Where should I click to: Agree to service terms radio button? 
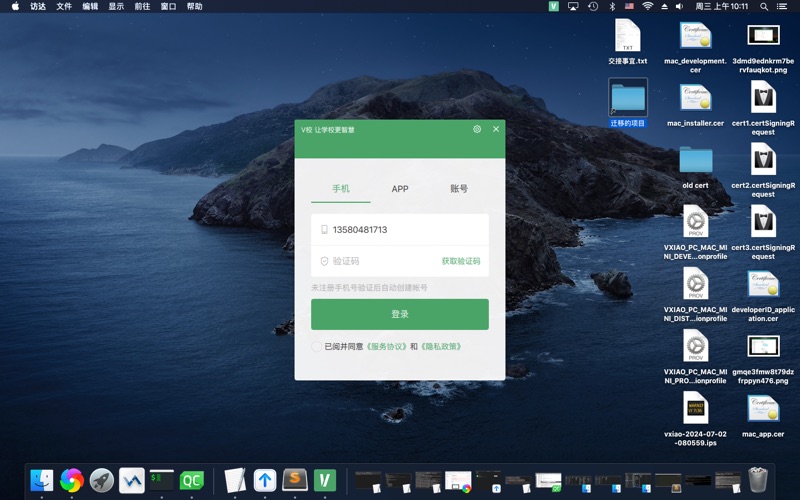pos(317,346)
